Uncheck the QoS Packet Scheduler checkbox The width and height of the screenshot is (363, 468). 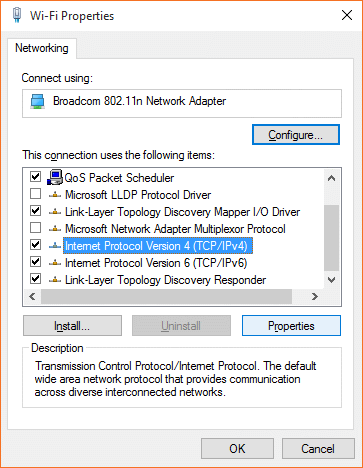(x=35, y=176)
